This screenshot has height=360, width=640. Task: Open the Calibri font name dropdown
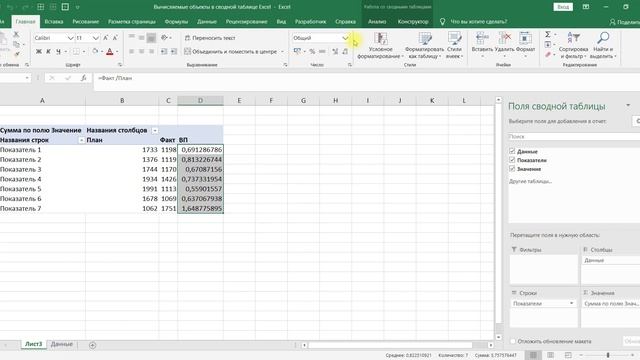coord(70,38)
